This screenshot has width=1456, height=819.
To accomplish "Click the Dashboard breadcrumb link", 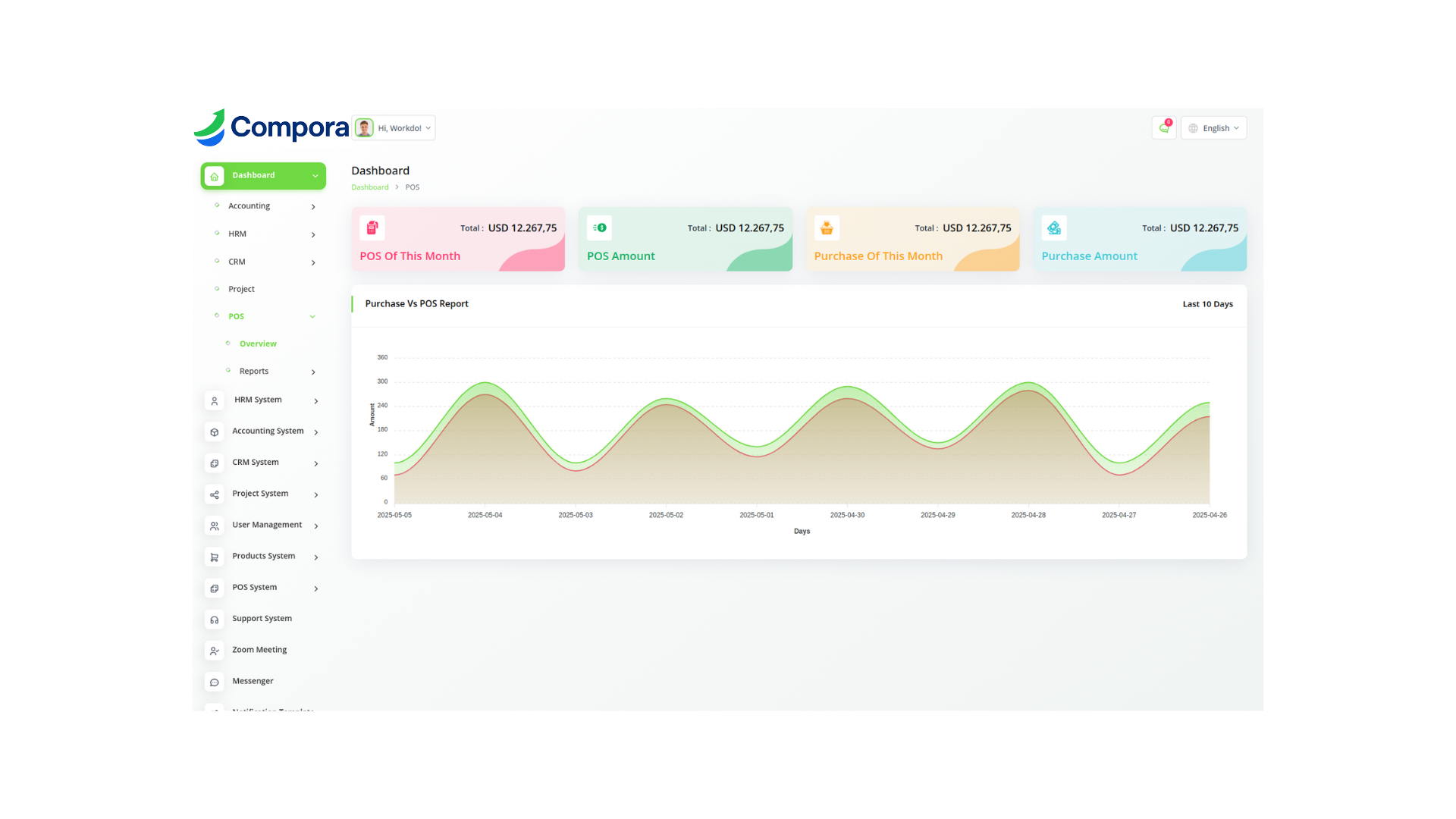I will pos(369,187).
